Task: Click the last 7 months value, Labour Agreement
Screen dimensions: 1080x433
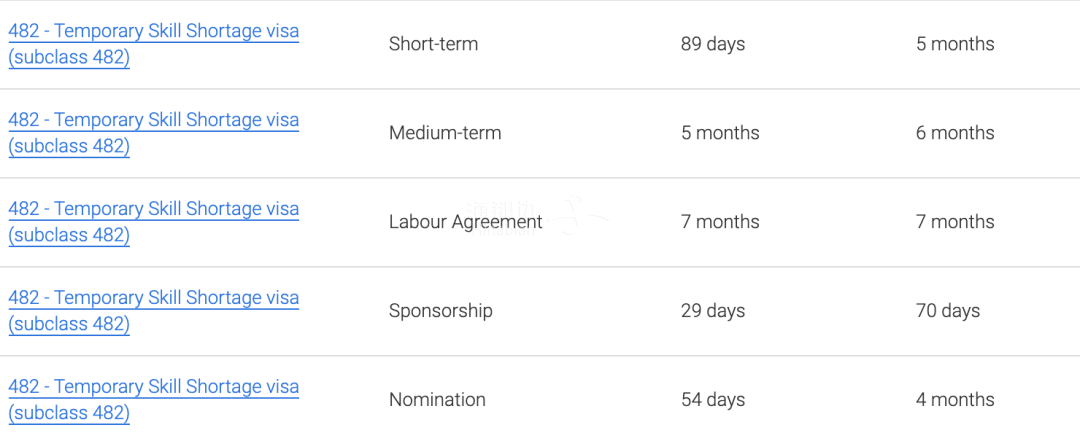Action: [x=955, y=222]
